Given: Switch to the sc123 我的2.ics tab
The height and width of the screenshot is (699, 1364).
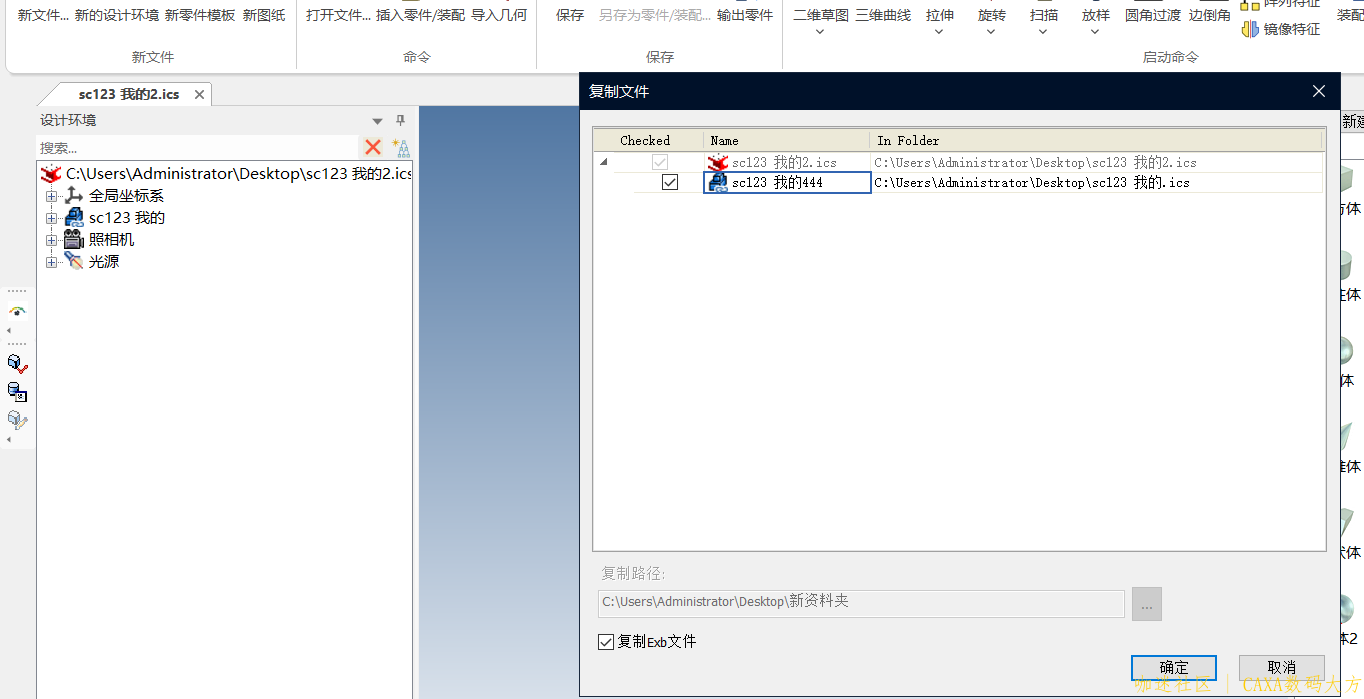Looking at the screenshot, I should click(129, 94).
